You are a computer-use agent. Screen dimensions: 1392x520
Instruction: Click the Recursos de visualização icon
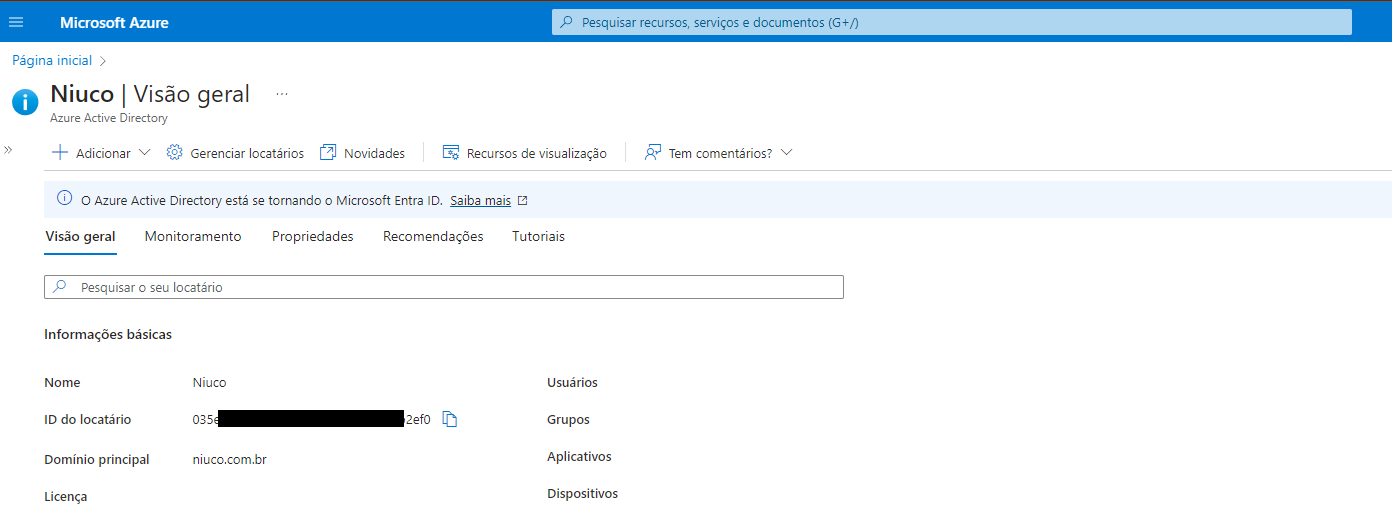(x=451, y=153)
